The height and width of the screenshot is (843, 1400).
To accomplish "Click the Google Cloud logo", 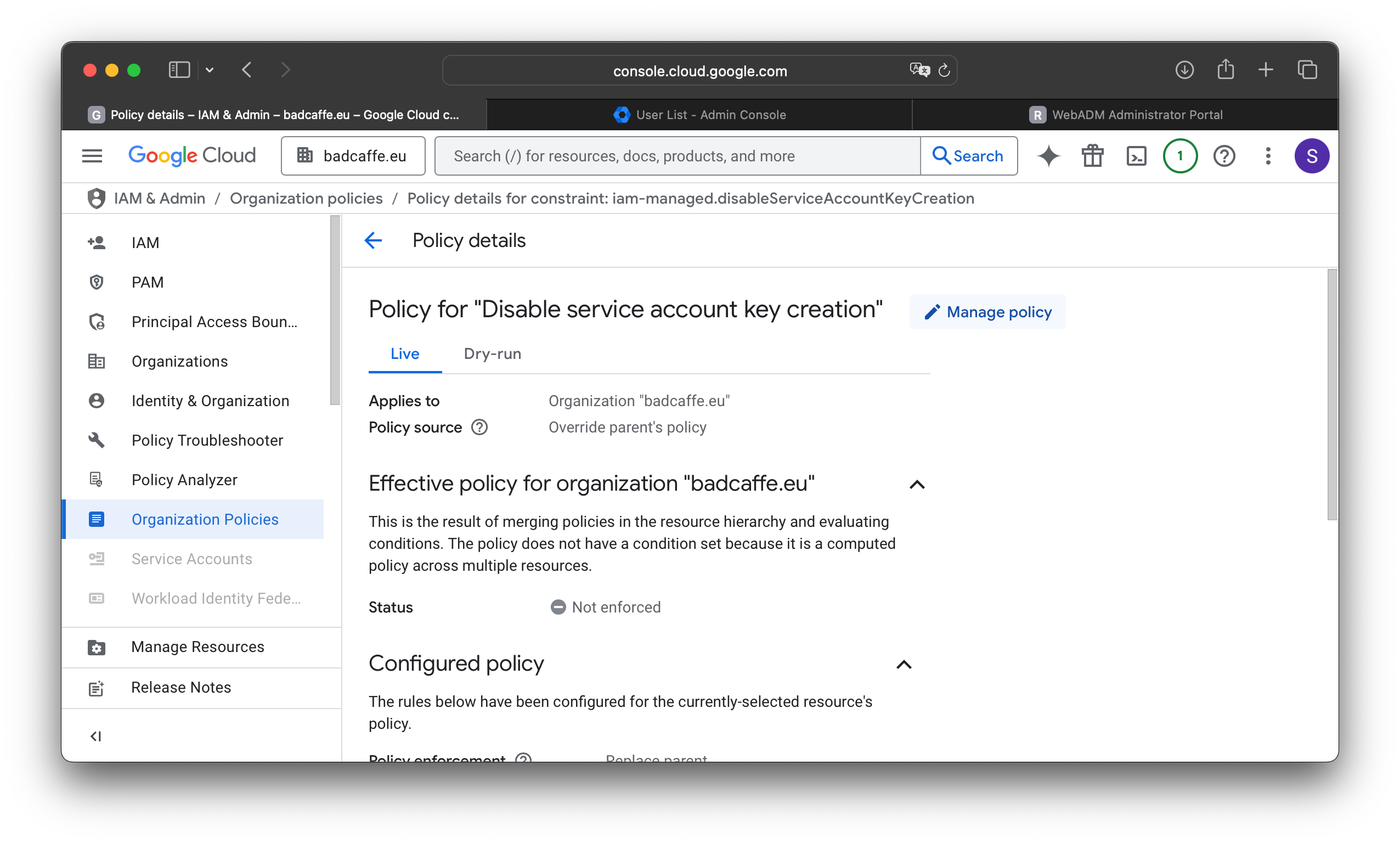I will [192, 156].
